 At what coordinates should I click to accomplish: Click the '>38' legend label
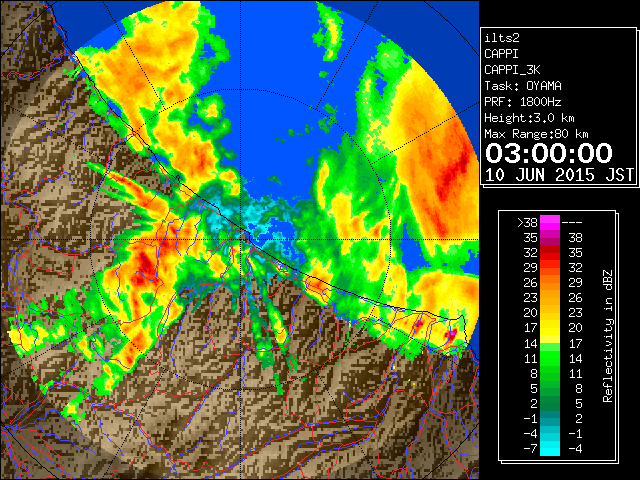527,223
